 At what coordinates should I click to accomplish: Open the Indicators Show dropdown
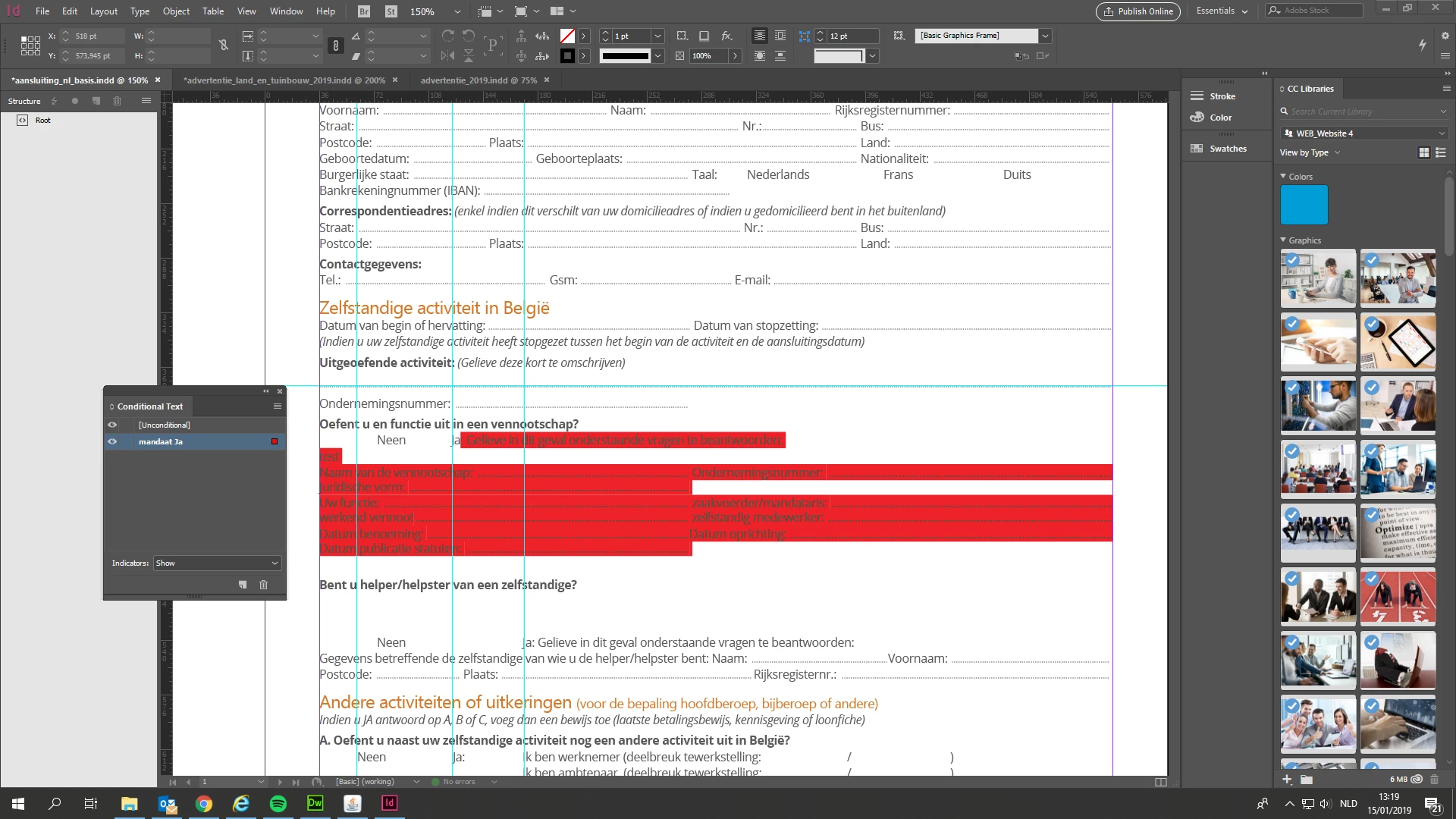(217, 563)
